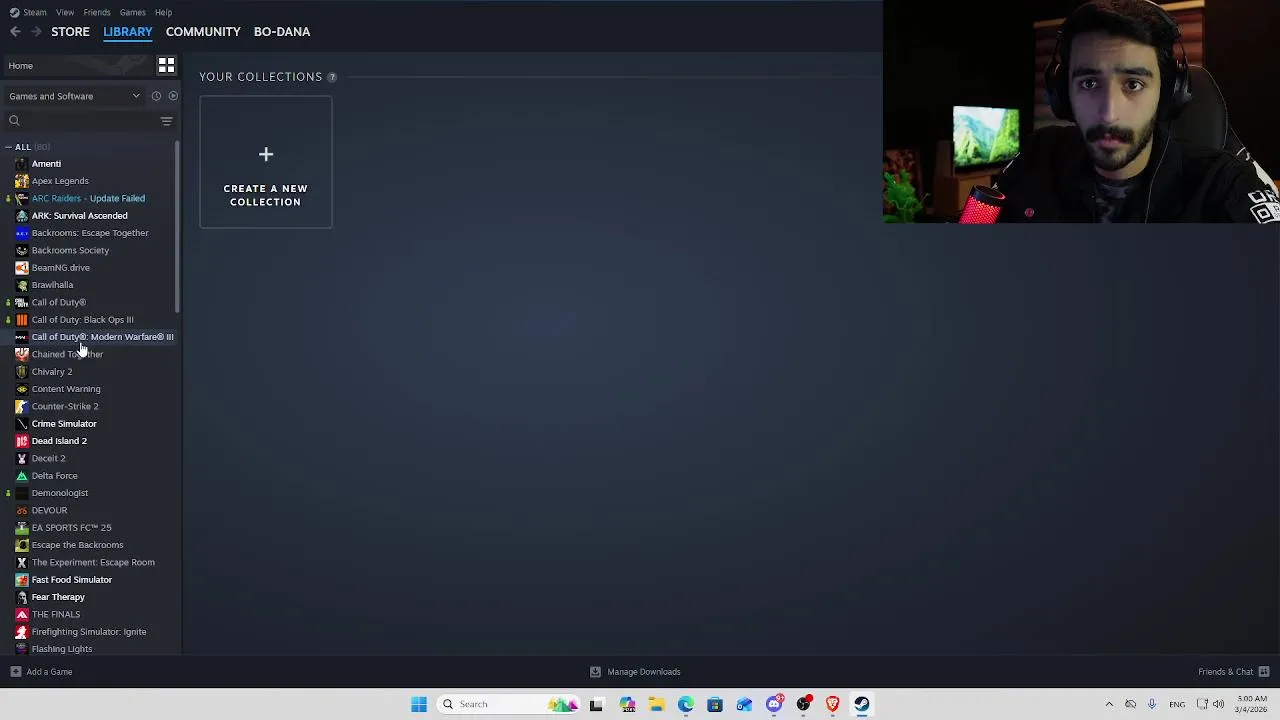The height and width of the screenshot is (720, 1280).
Task: Click the taskbar microphone tray icon
Action: tap(1152, 704)
